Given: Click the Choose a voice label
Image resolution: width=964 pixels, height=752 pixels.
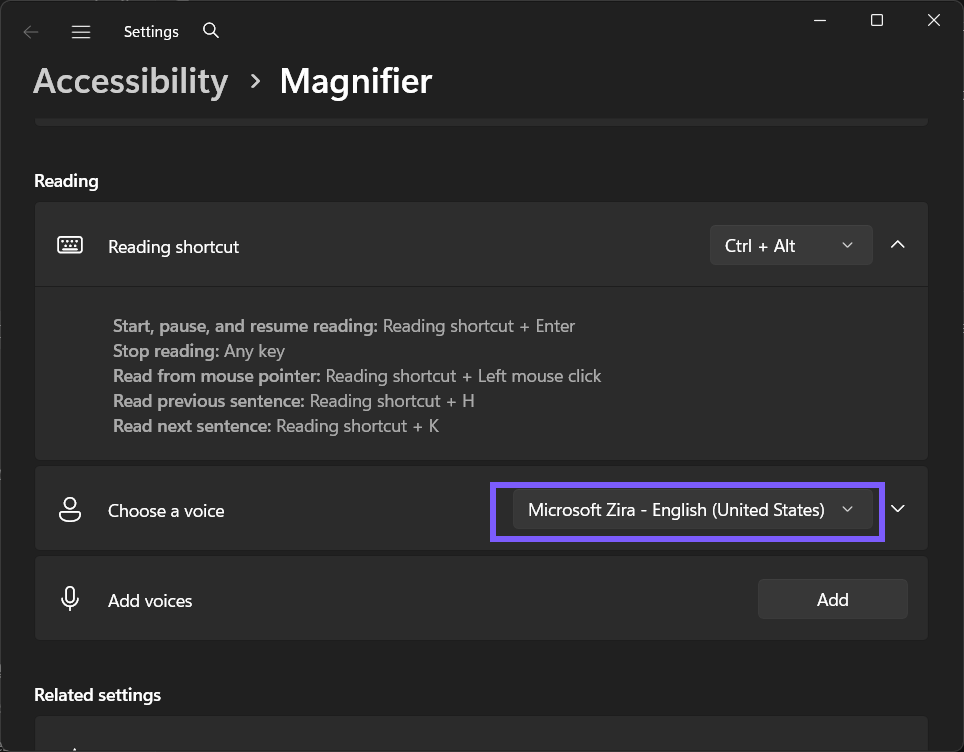Looking at the screenshot, I should (166, 511).
